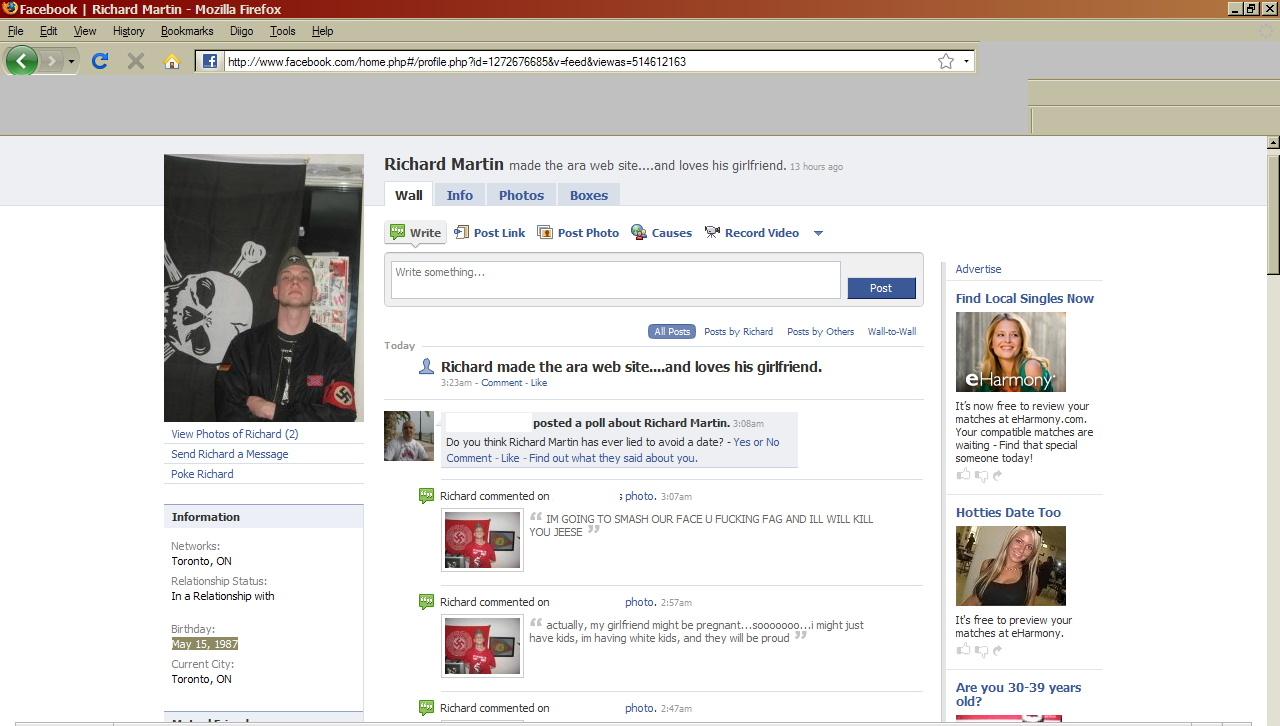Filter wall by Posts by Others
This screenshot has height=726, width=1280.
[820, 331]
